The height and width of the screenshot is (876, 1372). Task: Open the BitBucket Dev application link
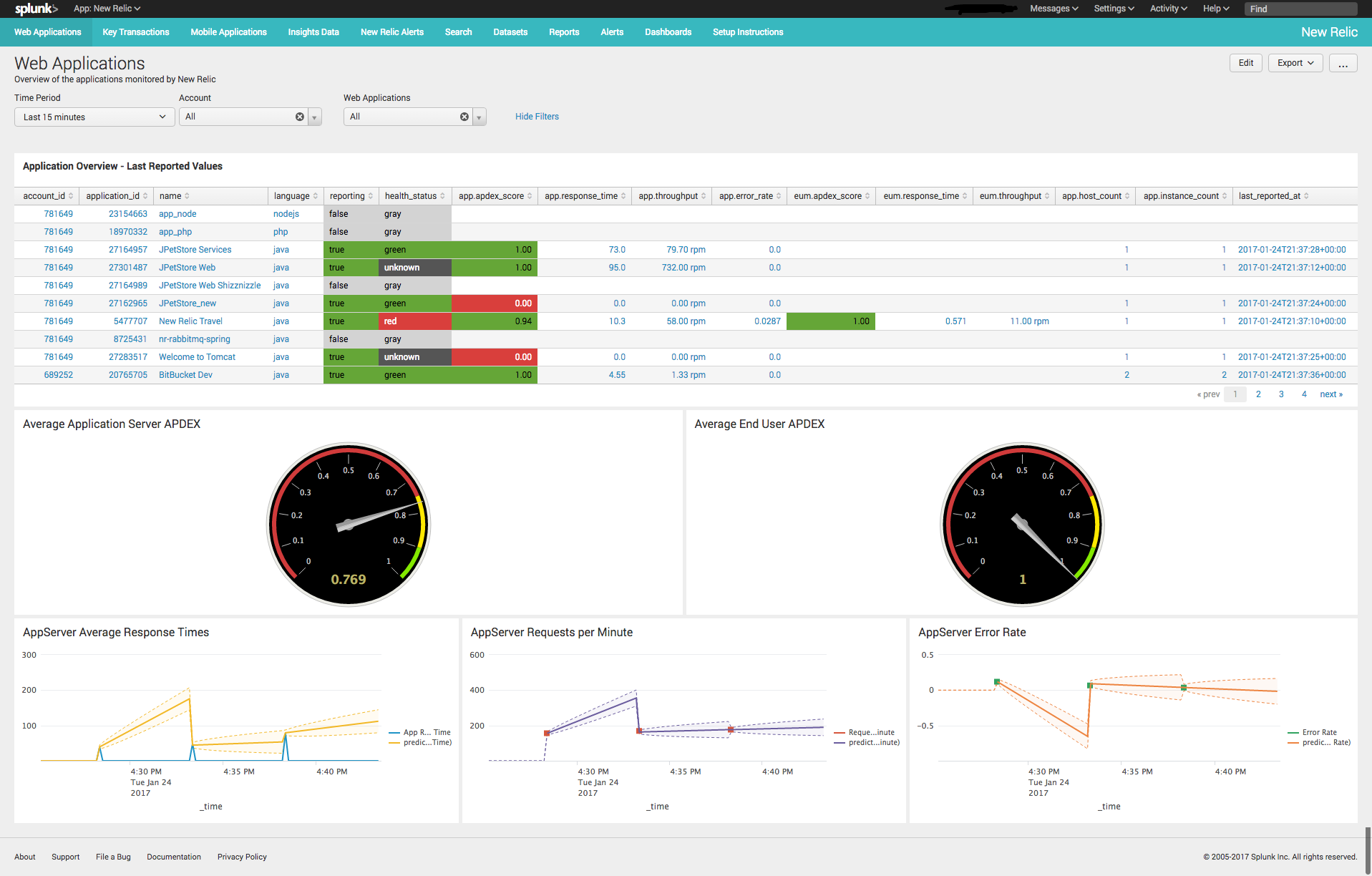click(185, 375)
